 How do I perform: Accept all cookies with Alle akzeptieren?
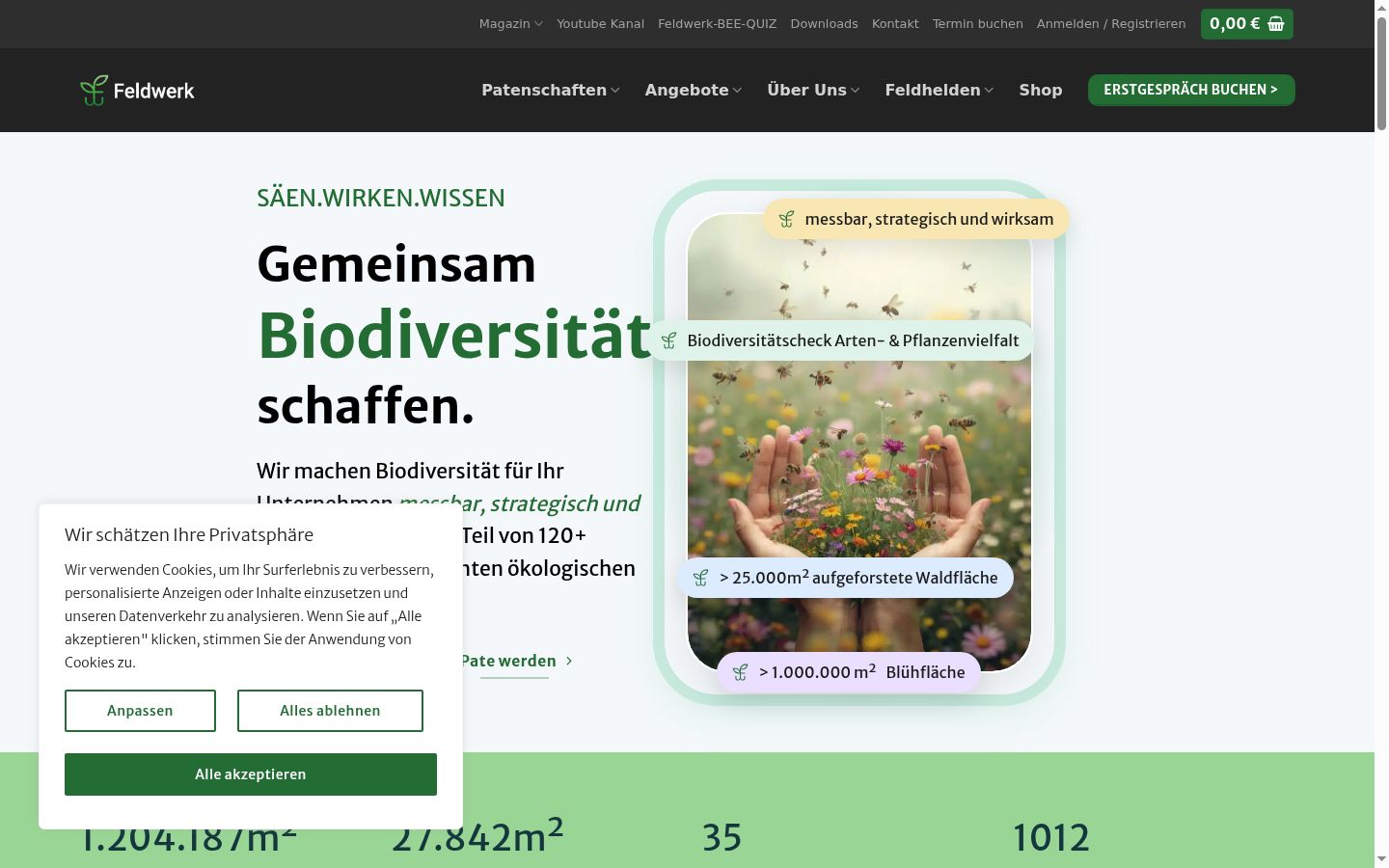pos(251,774)
